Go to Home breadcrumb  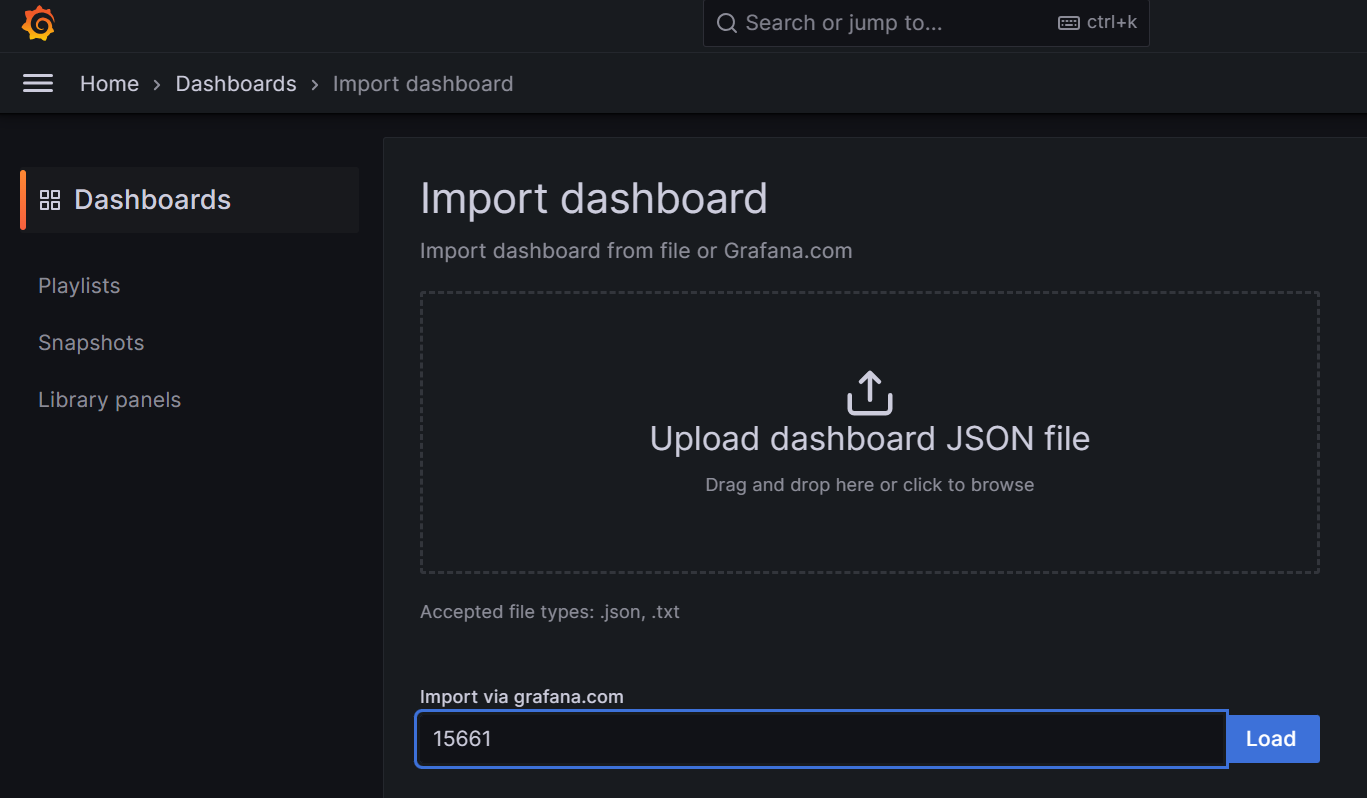pos(109,84)
